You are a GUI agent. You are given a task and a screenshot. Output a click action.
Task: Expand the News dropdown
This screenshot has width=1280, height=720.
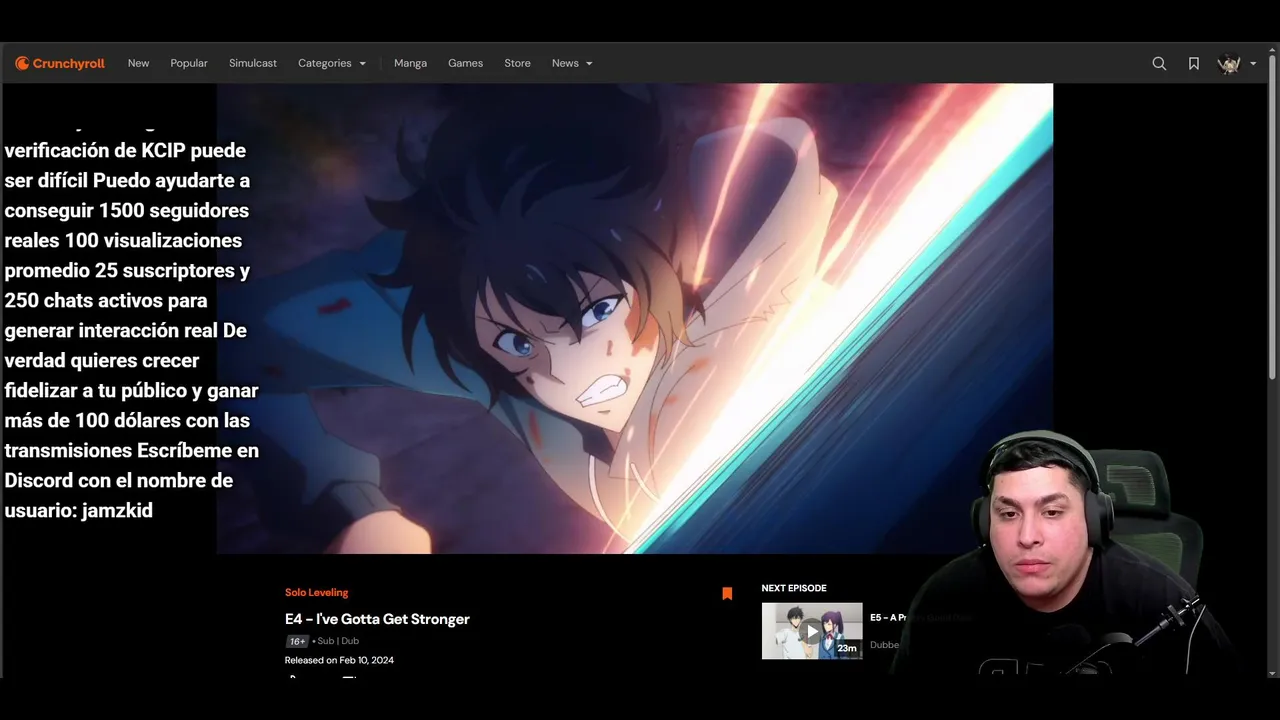click(572, 63)
